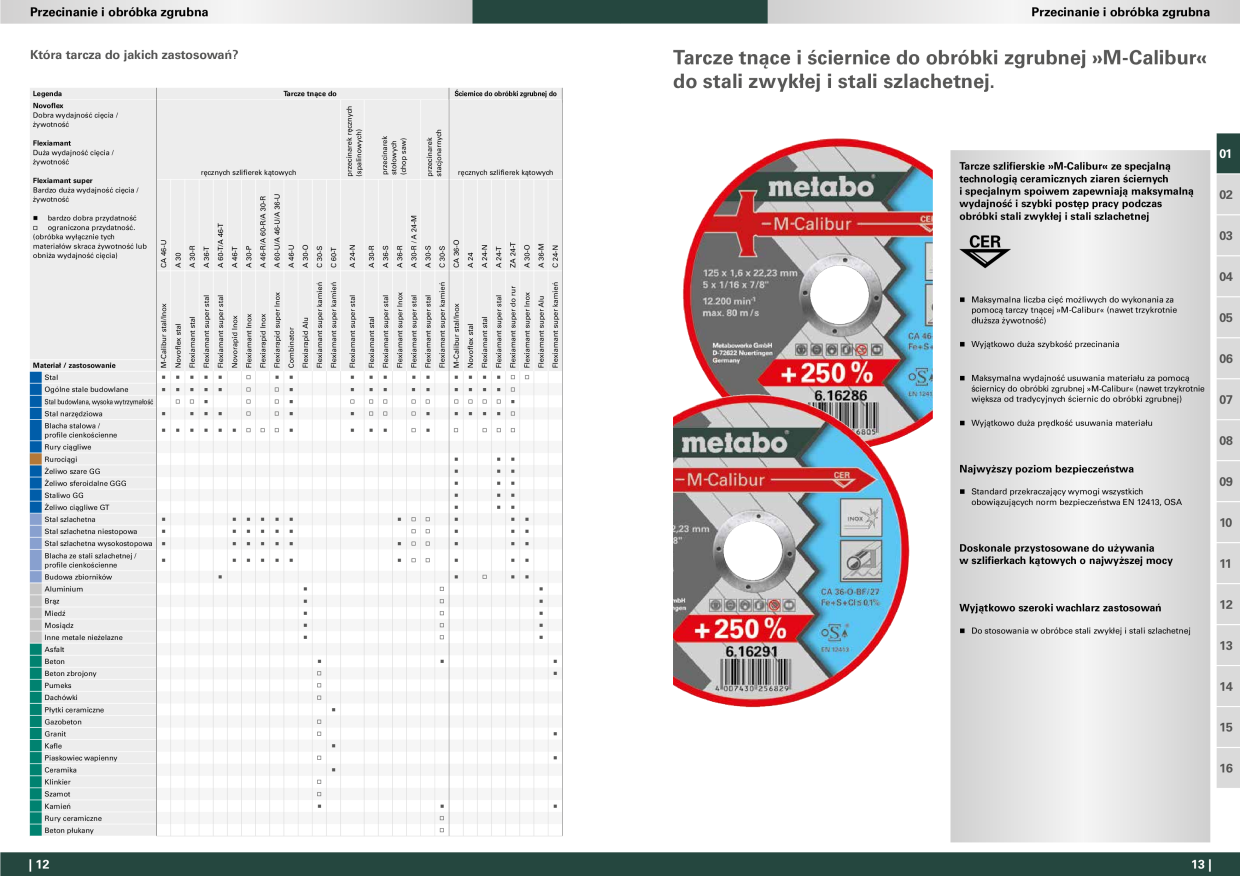
Task: Click the page number 13
Action: pyautogui.click(x=1200, y=865)
